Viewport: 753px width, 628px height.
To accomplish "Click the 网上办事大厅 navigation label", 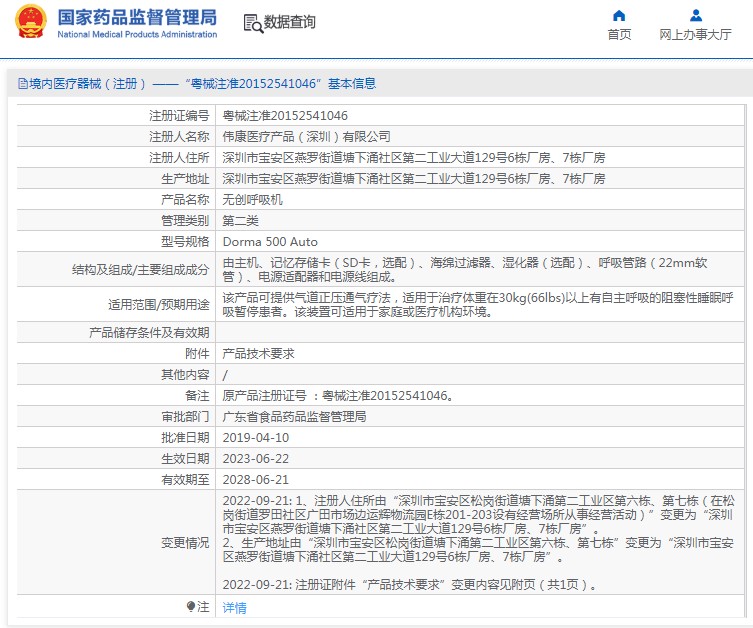I will tap(695, 35).
